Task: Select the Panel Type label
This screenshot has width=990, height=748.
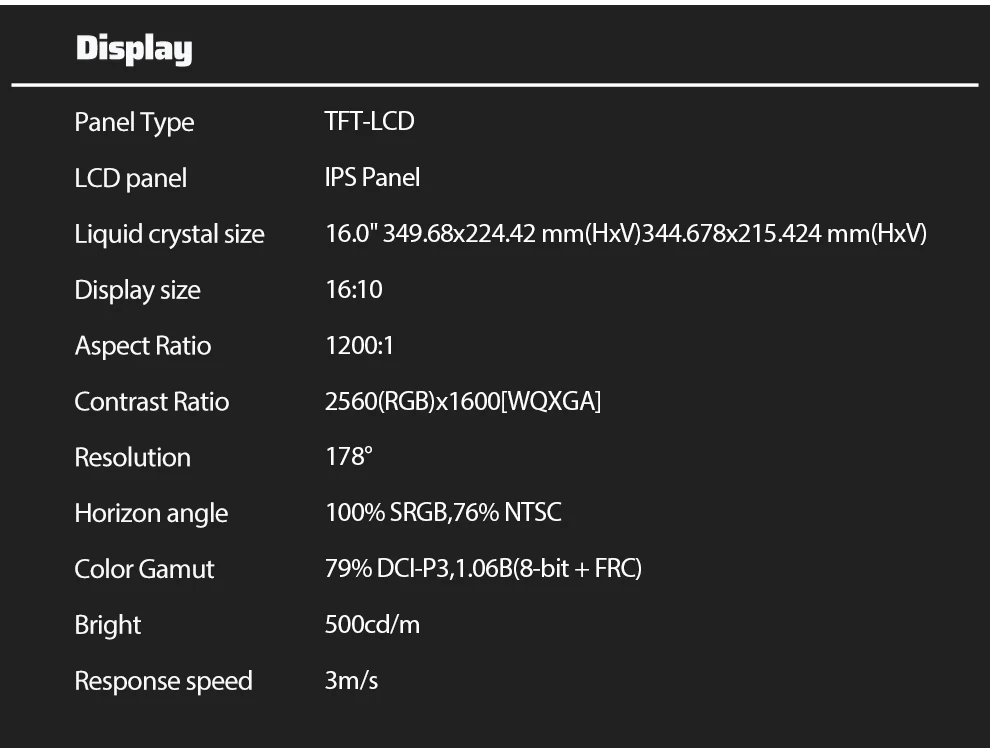Action: 134,122
